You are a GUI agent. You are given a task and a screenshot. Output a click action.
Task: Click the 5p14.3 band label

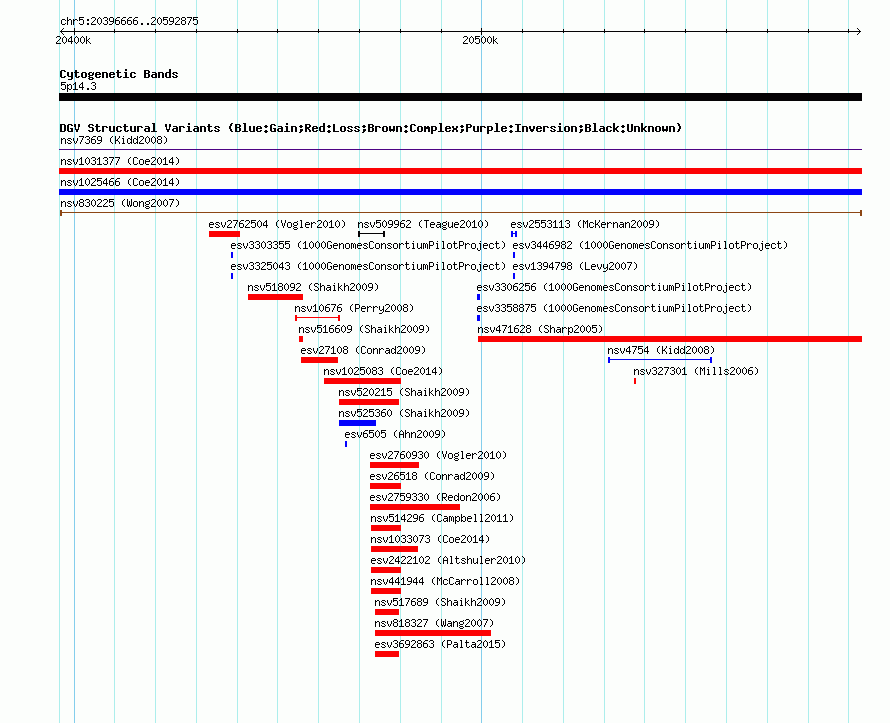coord(78,86)
